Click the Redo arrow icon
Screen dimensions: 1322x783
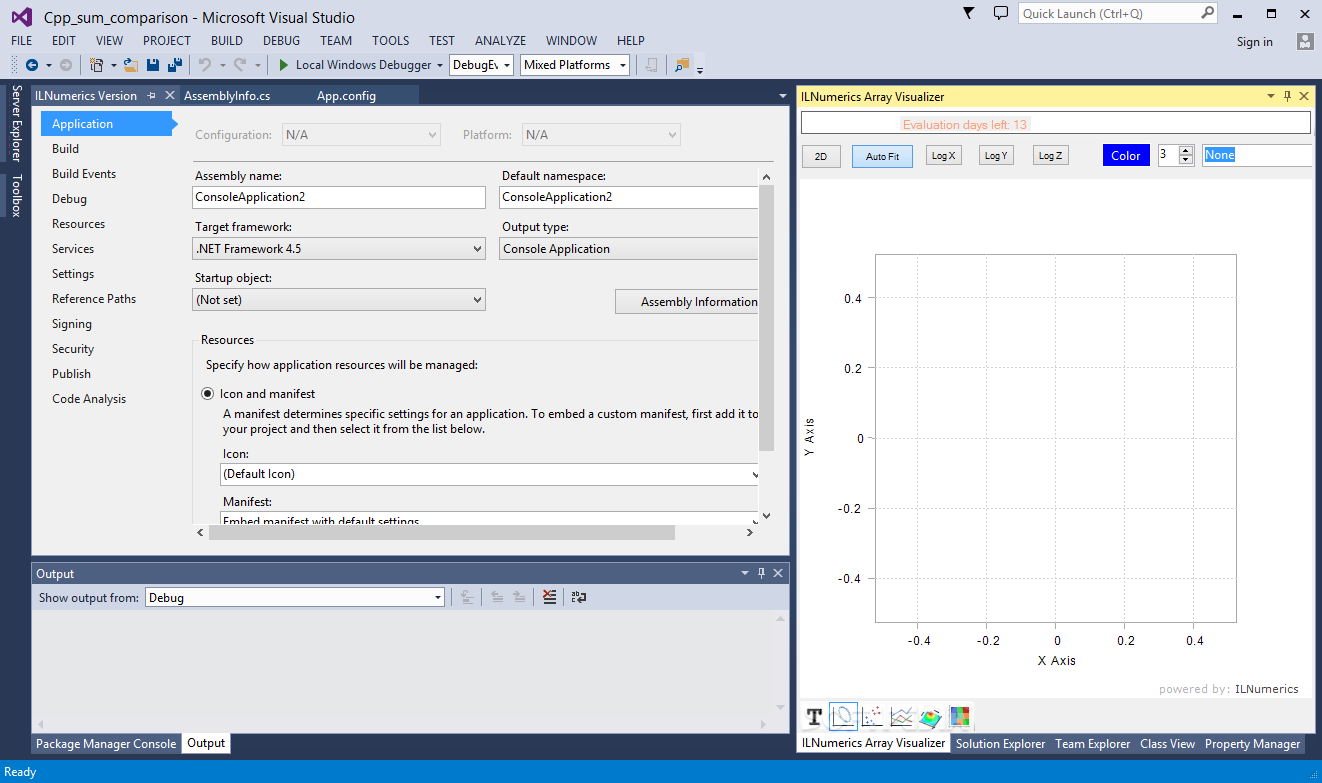[240, 65]
